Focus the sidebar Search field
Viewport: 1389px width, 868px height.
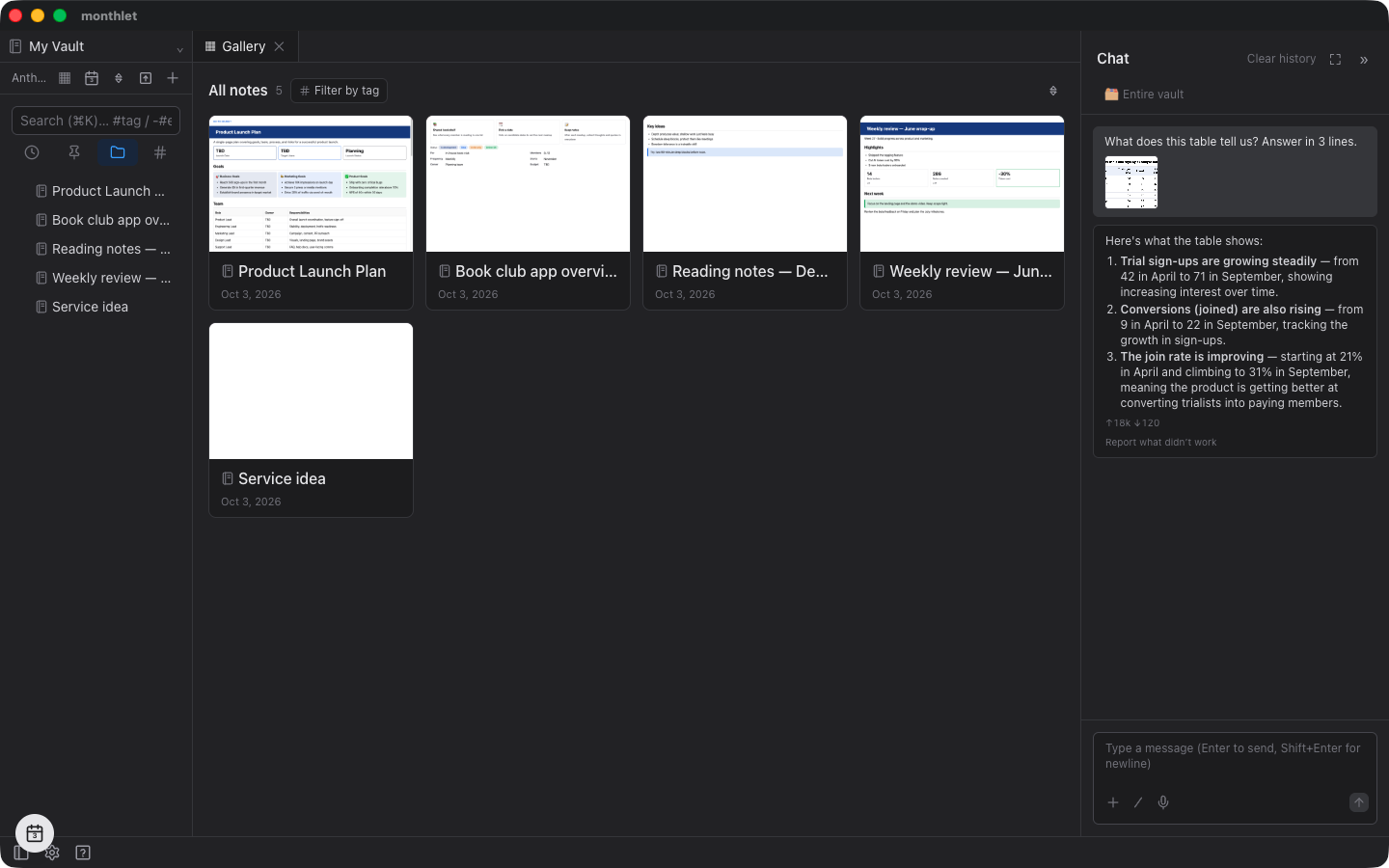click(x=95, y=121)
